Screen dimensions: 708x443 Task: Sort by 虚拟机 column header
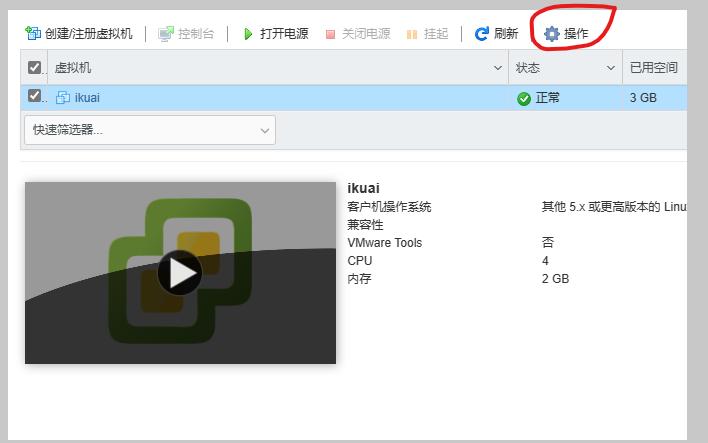pyautogui.click(x=73, y=68)
